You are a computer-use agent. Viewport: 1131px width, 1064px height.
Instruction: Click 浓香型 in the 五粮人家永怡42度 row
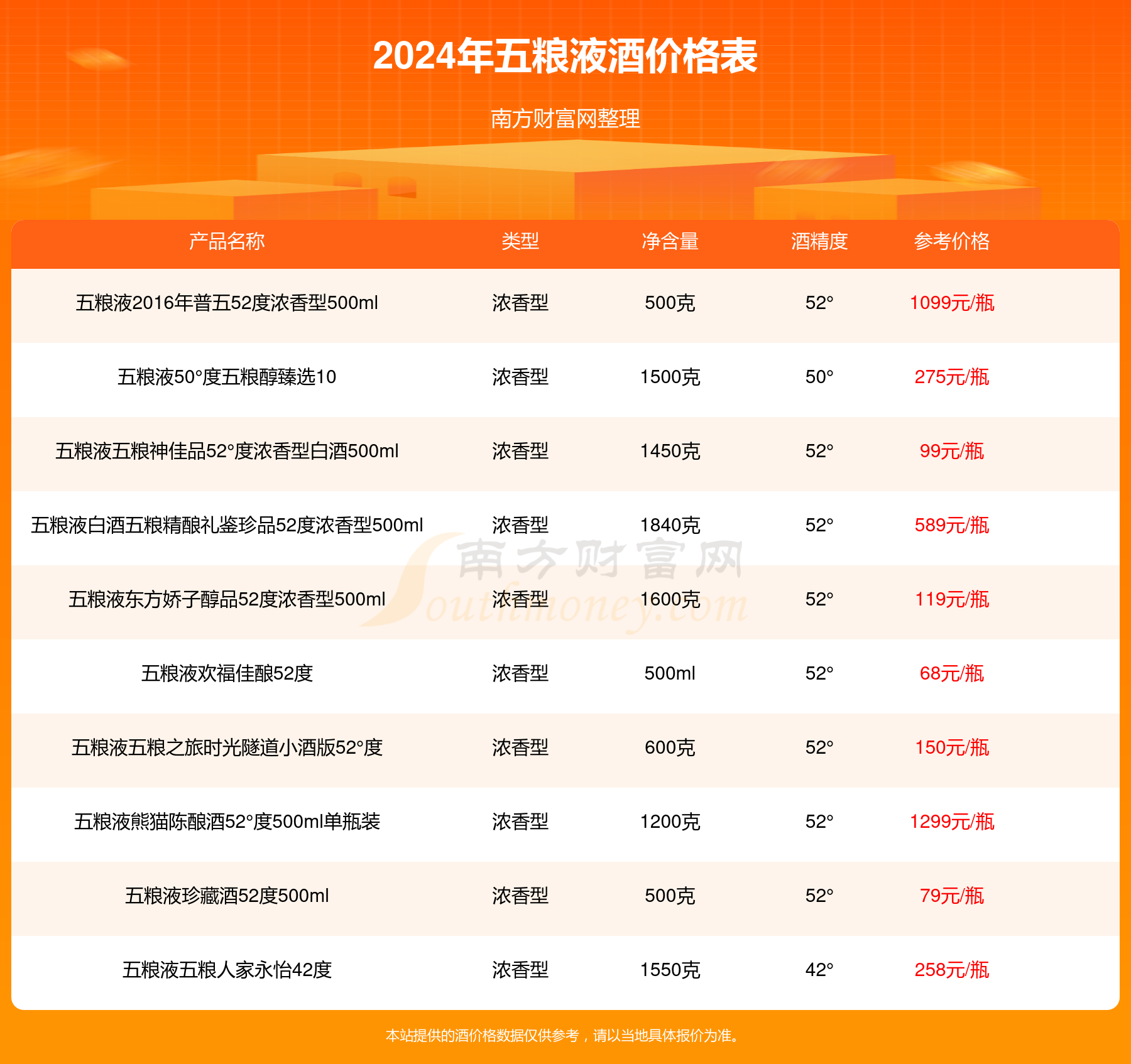520,970
